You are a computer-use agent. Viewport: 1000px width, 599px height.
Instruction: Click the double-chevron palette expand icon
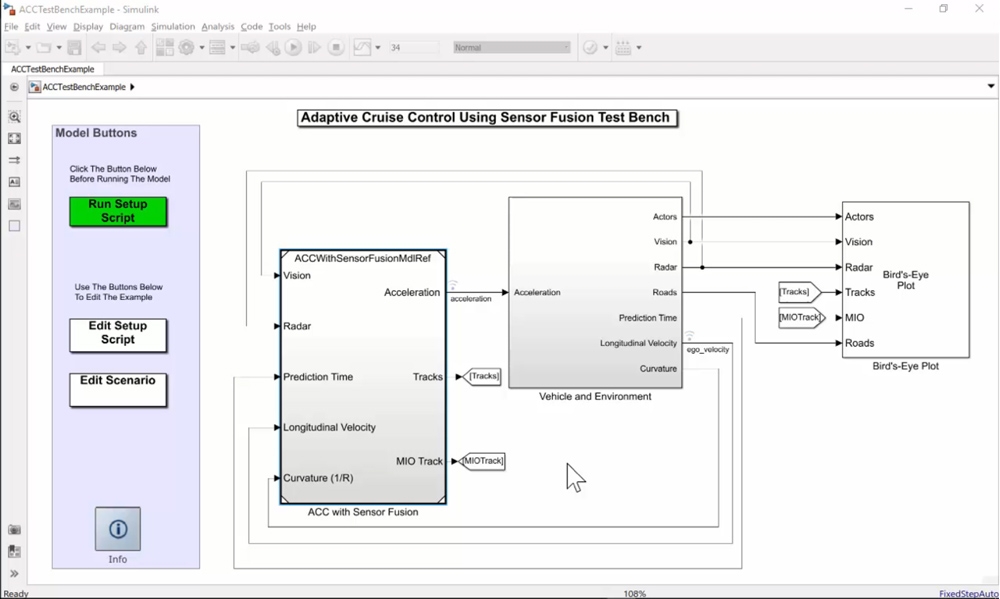(14, 573)
